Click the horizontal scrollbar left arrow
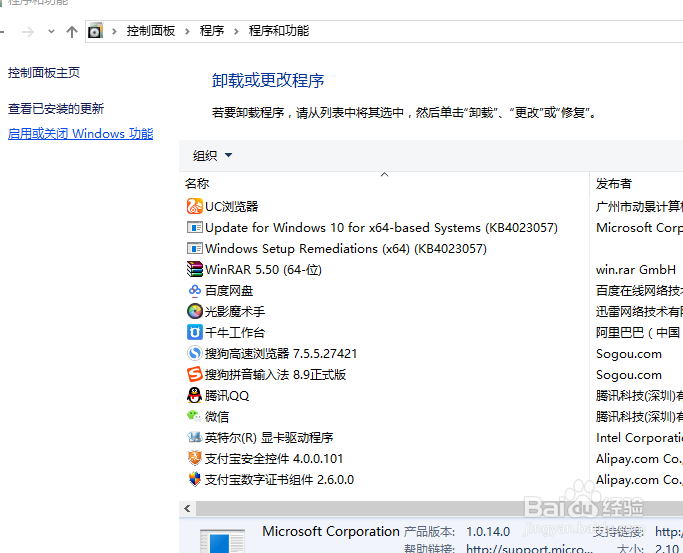 (187, 508)
